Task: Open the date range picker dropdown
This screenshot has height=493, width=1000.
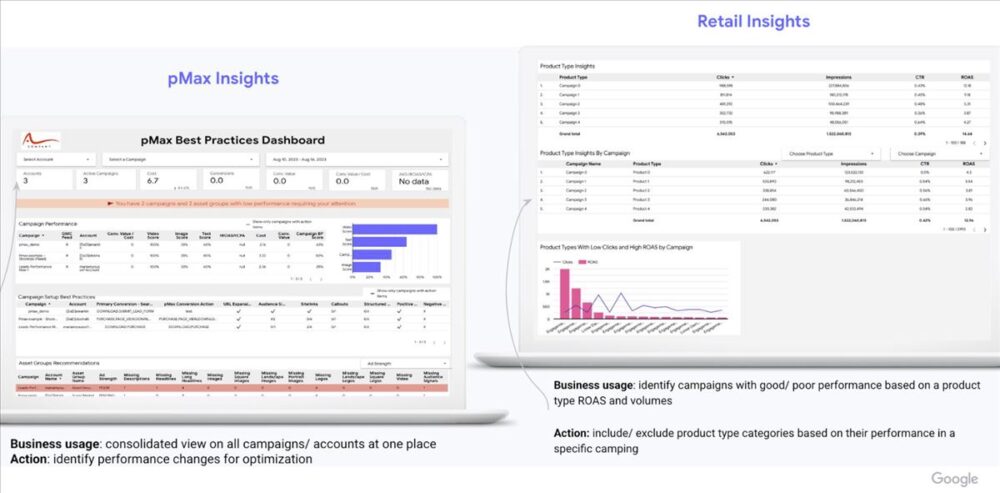Action: (x=357, y=159)
